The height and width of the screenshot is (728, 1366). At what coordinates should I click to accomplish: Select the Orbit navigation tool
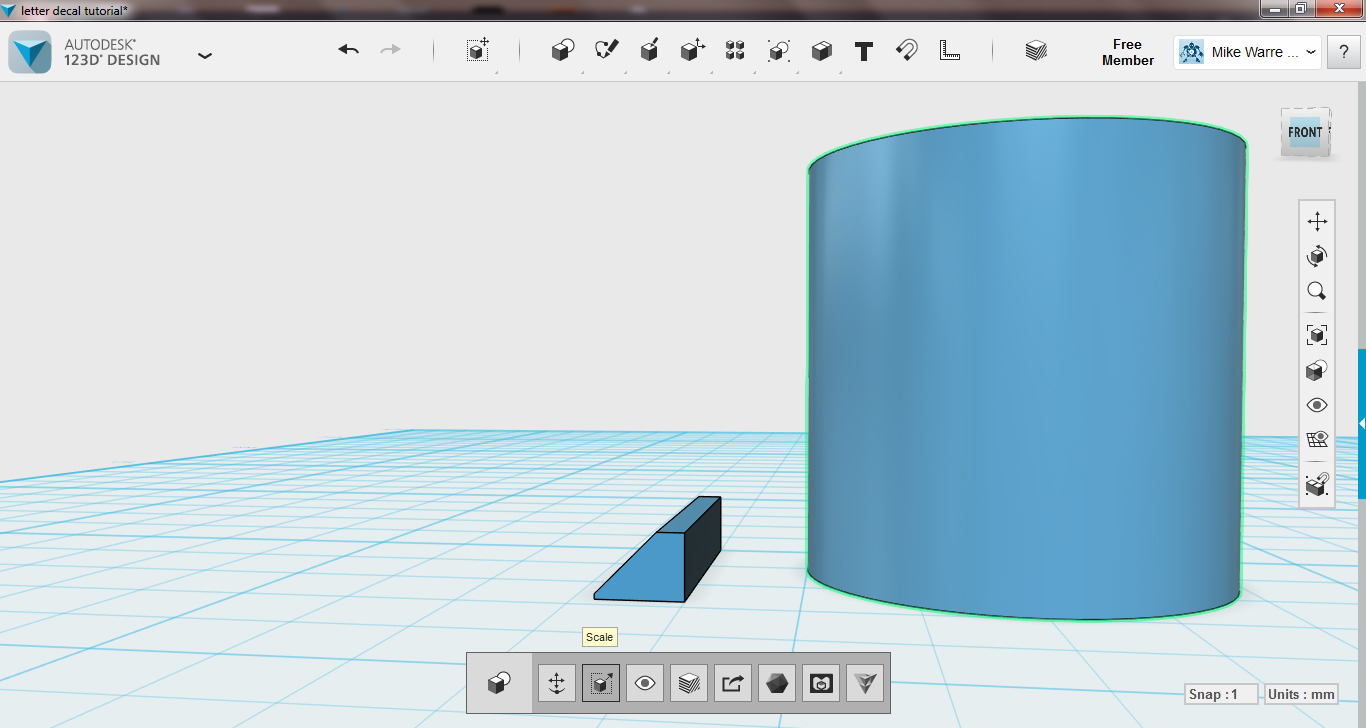1317,256
